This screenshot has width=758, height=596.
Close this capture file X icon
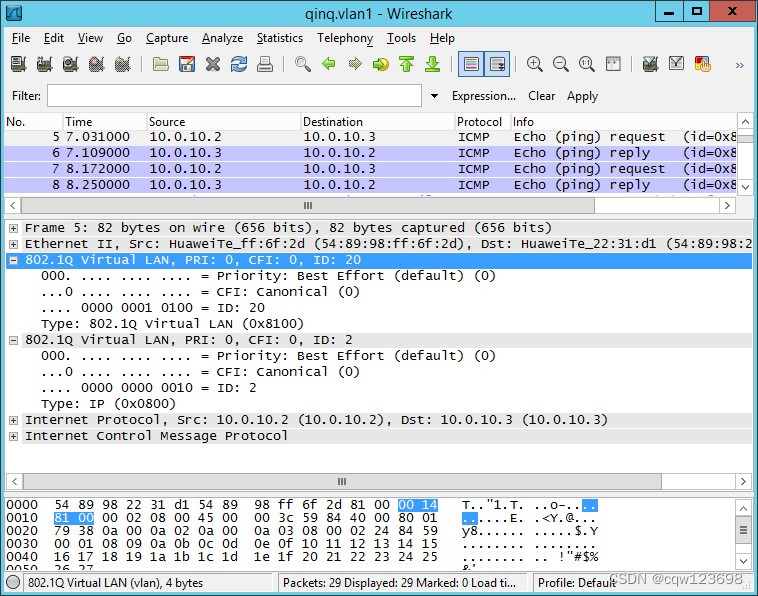213,64
